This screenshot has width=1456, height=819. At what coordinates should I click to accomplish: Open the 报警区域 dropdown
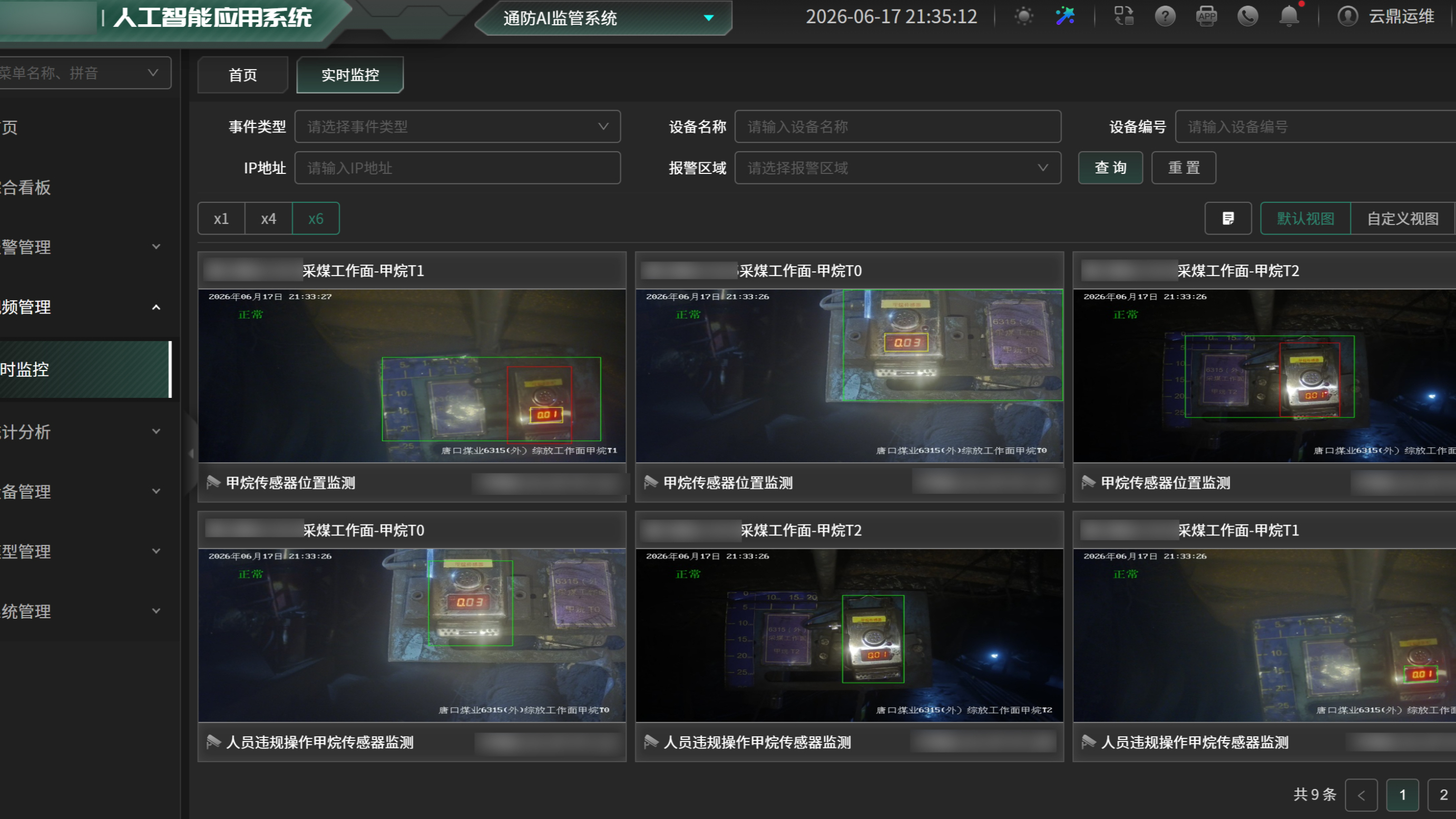pyautogui.click(x=897, y=168)
